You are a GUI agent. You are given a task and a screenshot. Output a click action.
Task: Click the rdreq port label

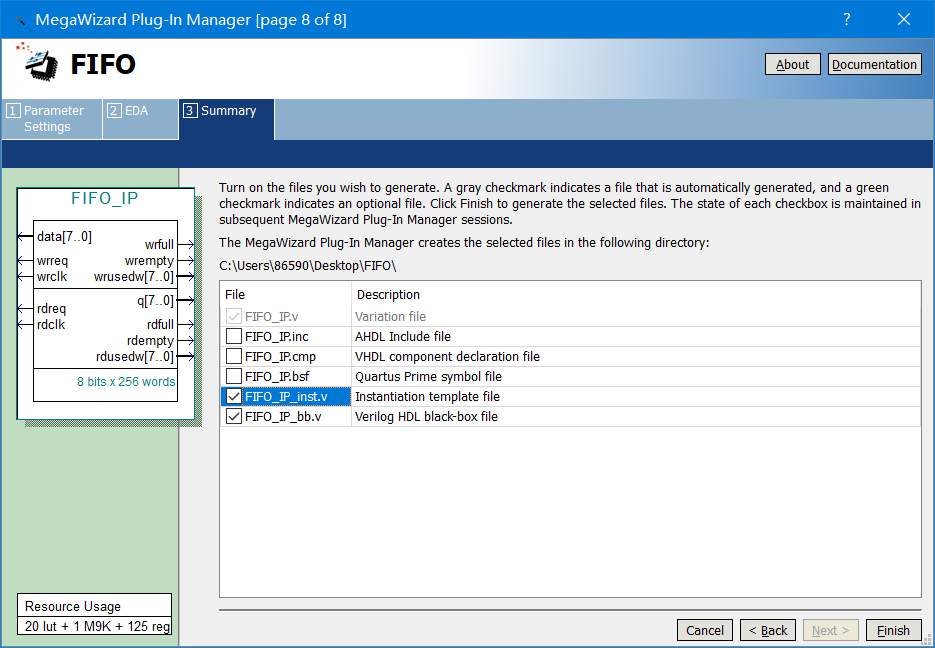click(x=51, y=309)
